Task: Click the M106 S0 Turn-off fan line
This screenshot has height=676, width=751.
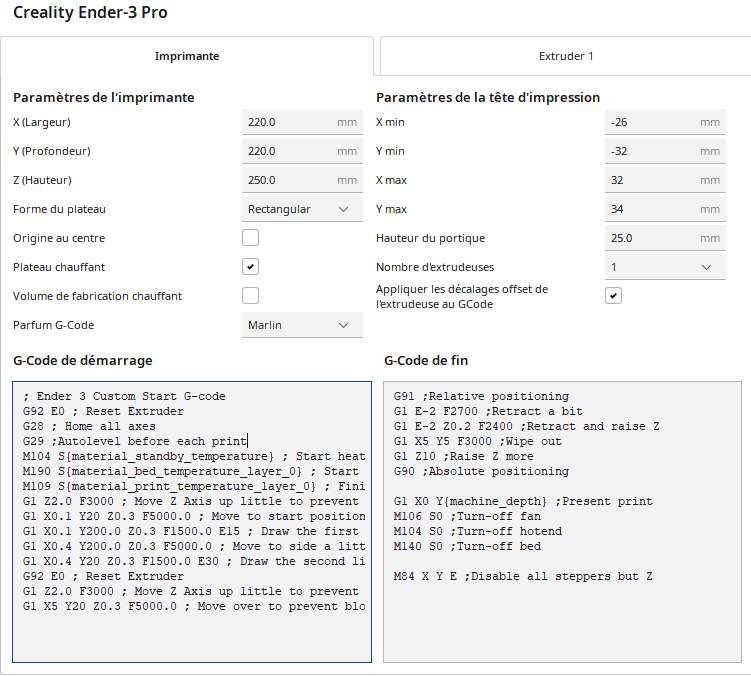Action: pyautogui.click(x=467, y=516)
